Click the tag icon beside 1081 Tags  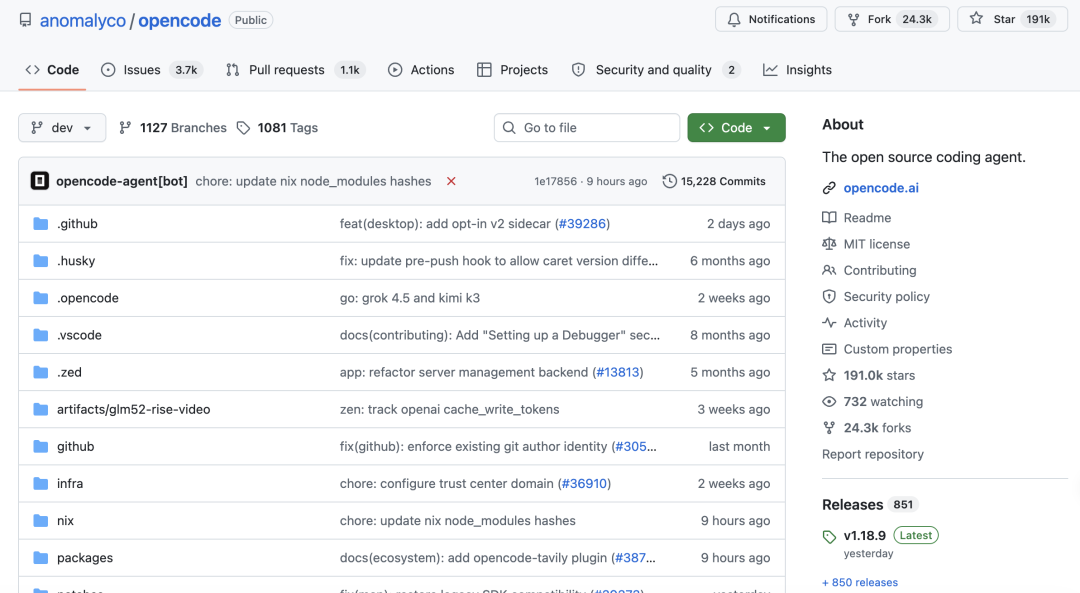(243, 128)
